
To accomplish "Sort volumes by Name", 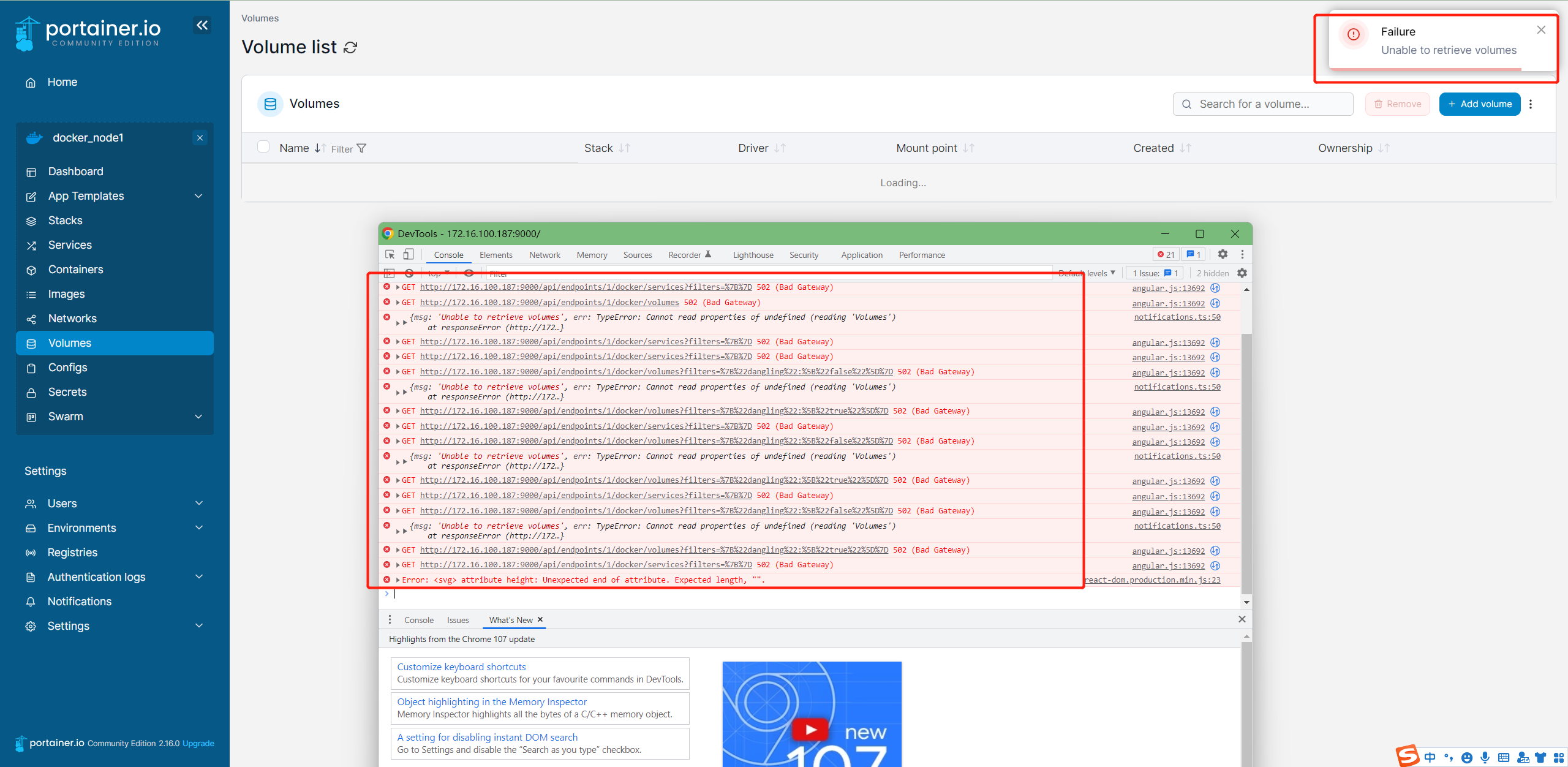I will [x=303, y=148].
